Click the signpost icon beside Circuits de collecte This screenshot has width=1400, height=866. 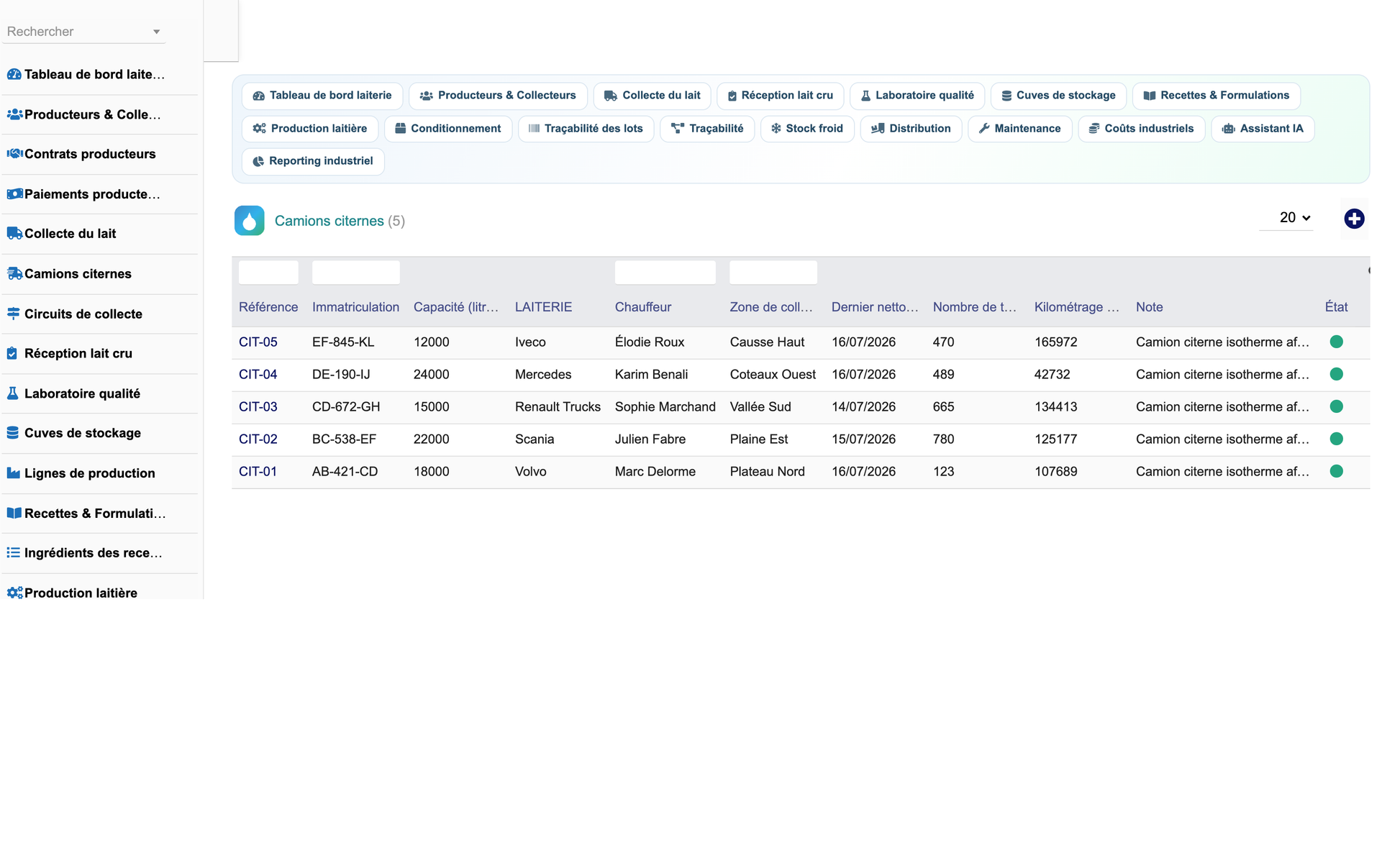click(13, 314)
